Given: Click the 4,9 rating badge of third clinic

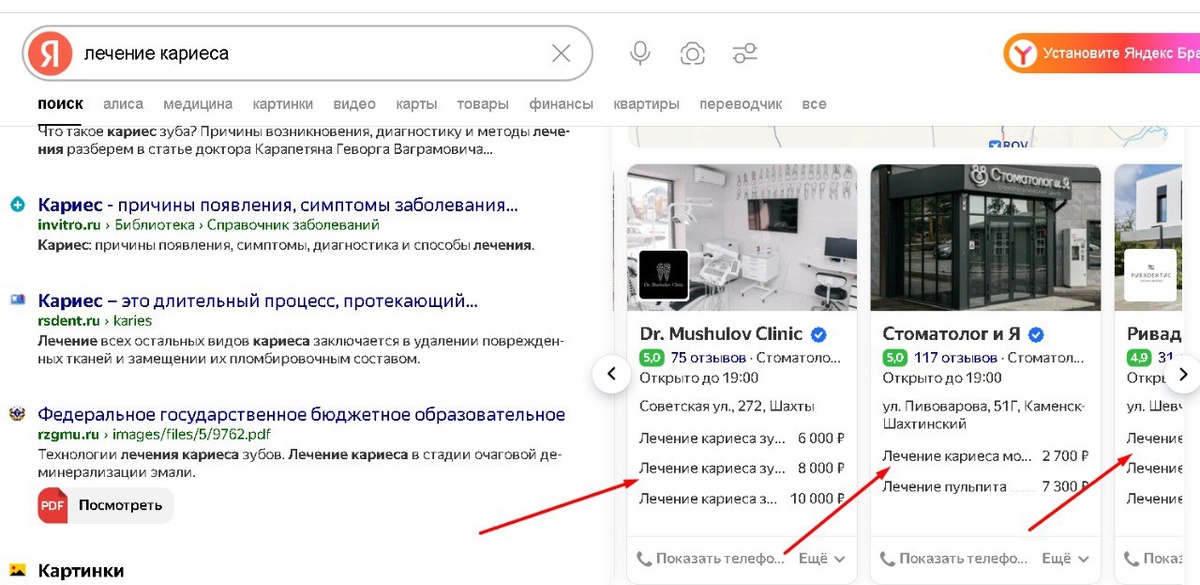Looking at the screenshot, I should point(1139,357).
